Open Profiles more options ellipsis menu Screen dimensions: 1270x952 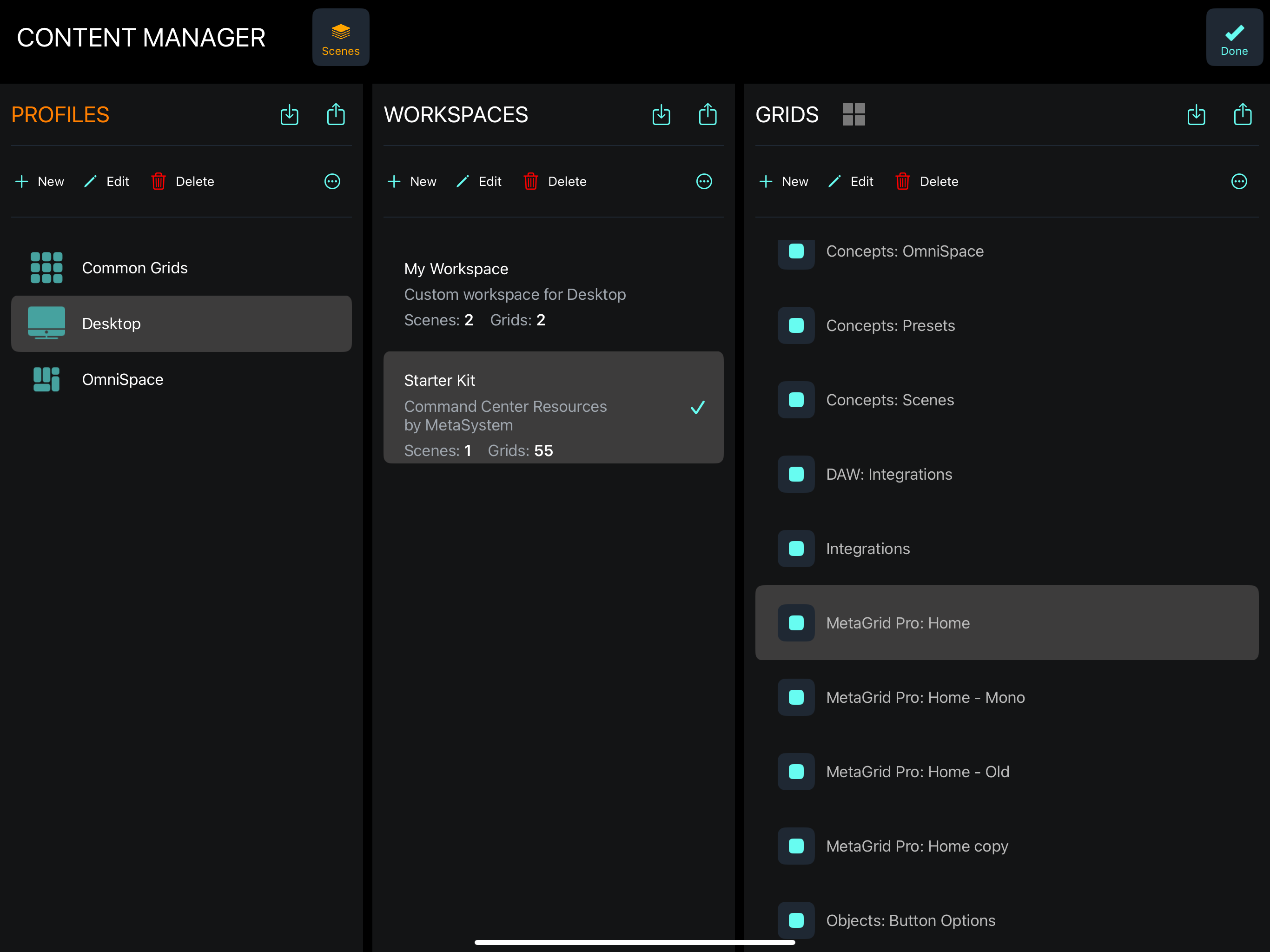point(332,181)
